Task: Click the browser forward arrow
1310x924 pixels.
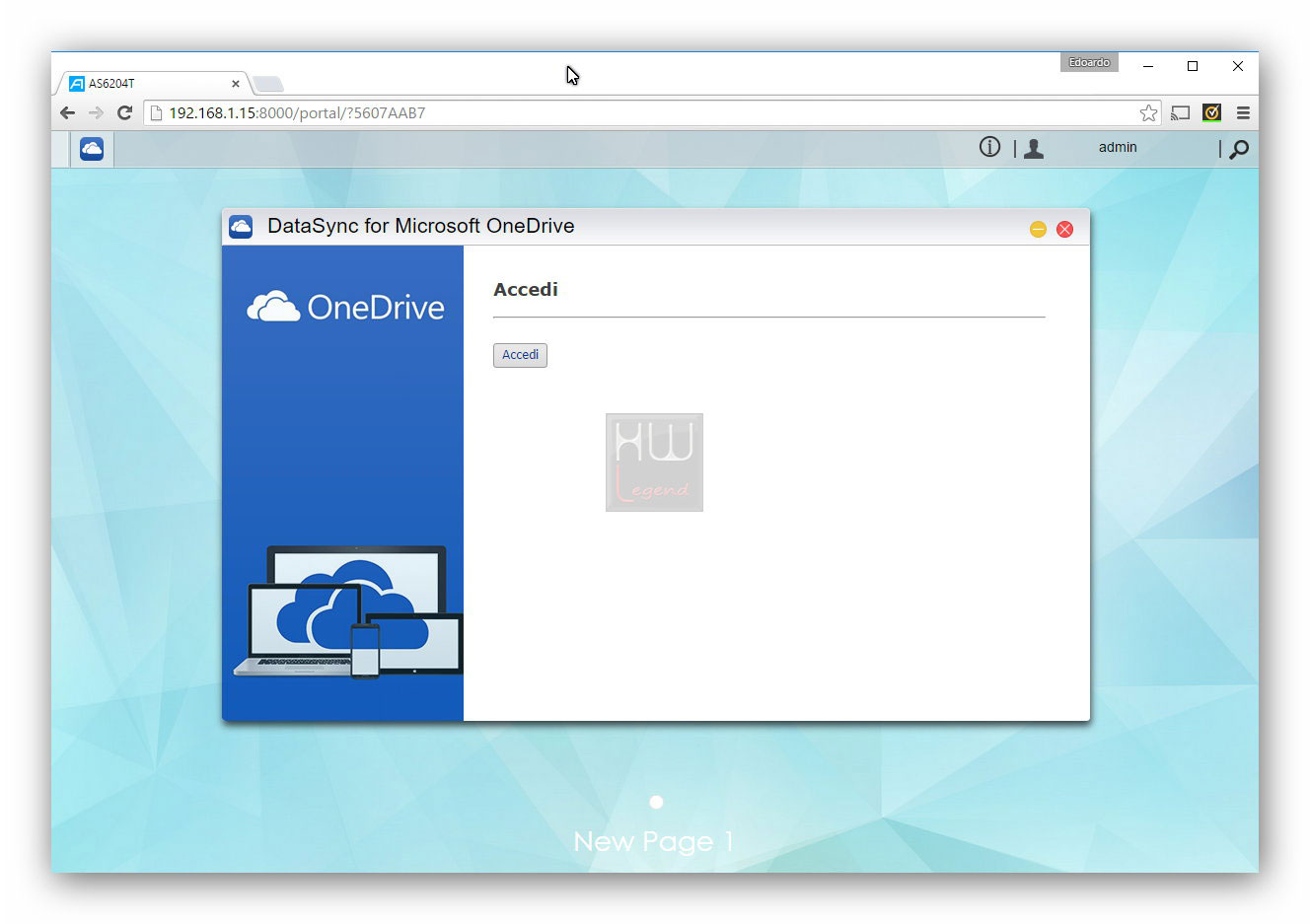Action: [x=96, y=112]
